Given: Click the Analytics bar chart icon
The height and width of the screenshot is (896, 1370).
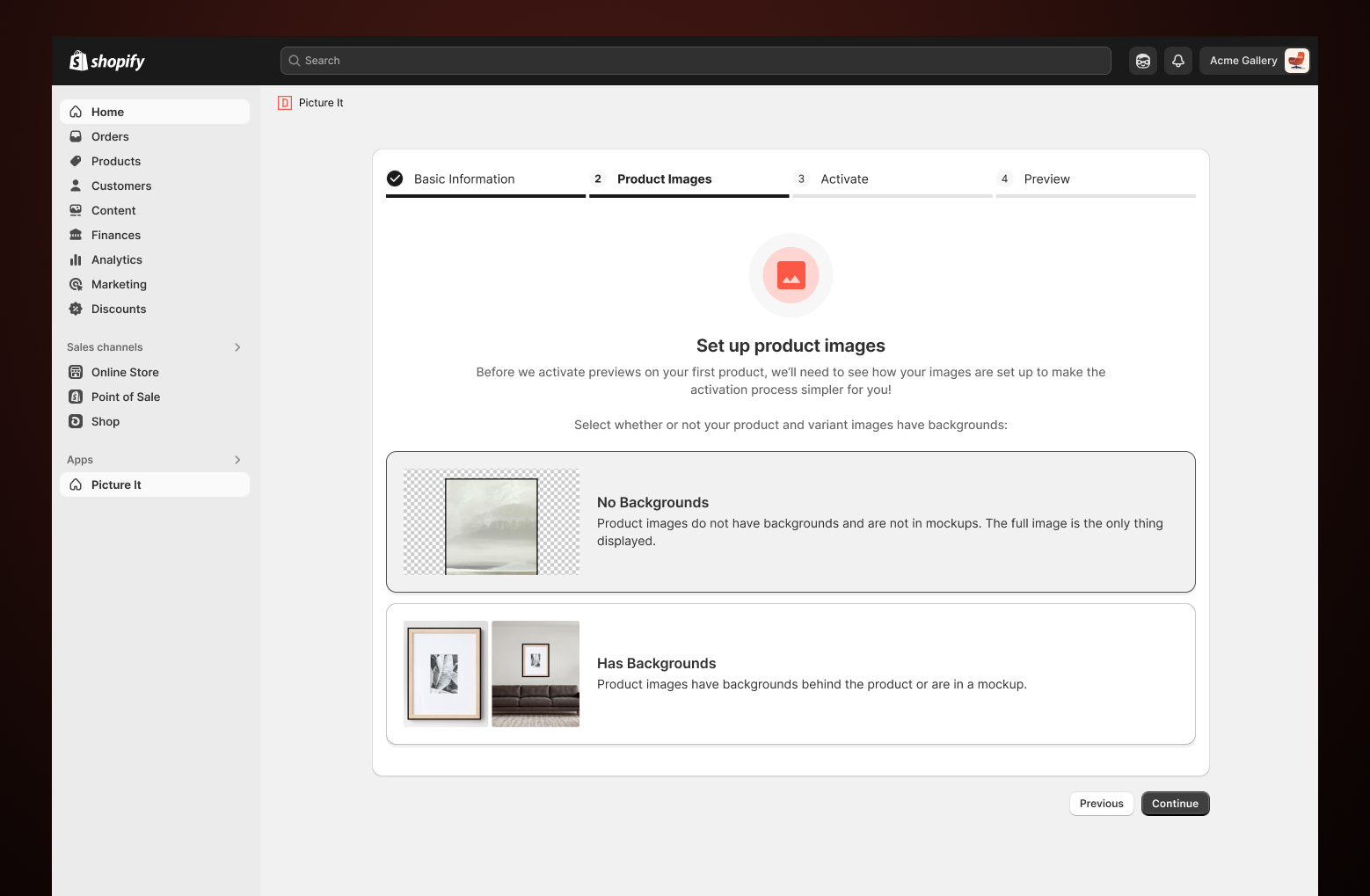Looking at the screenshot, I should [x=76, y=259].
